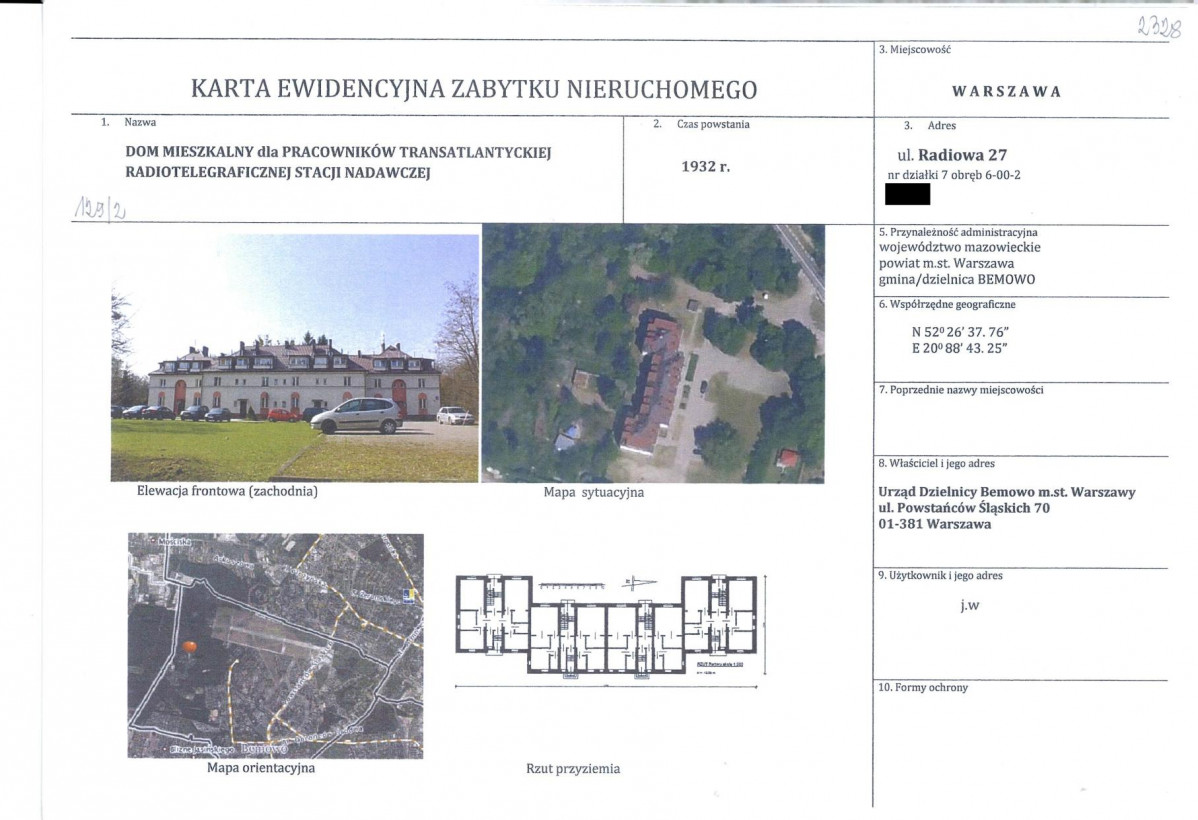The height and width of the screenshot is (820, 1198).
Task: Open the Mapa orientacyjna satellite image
Action: click(275, 645)
